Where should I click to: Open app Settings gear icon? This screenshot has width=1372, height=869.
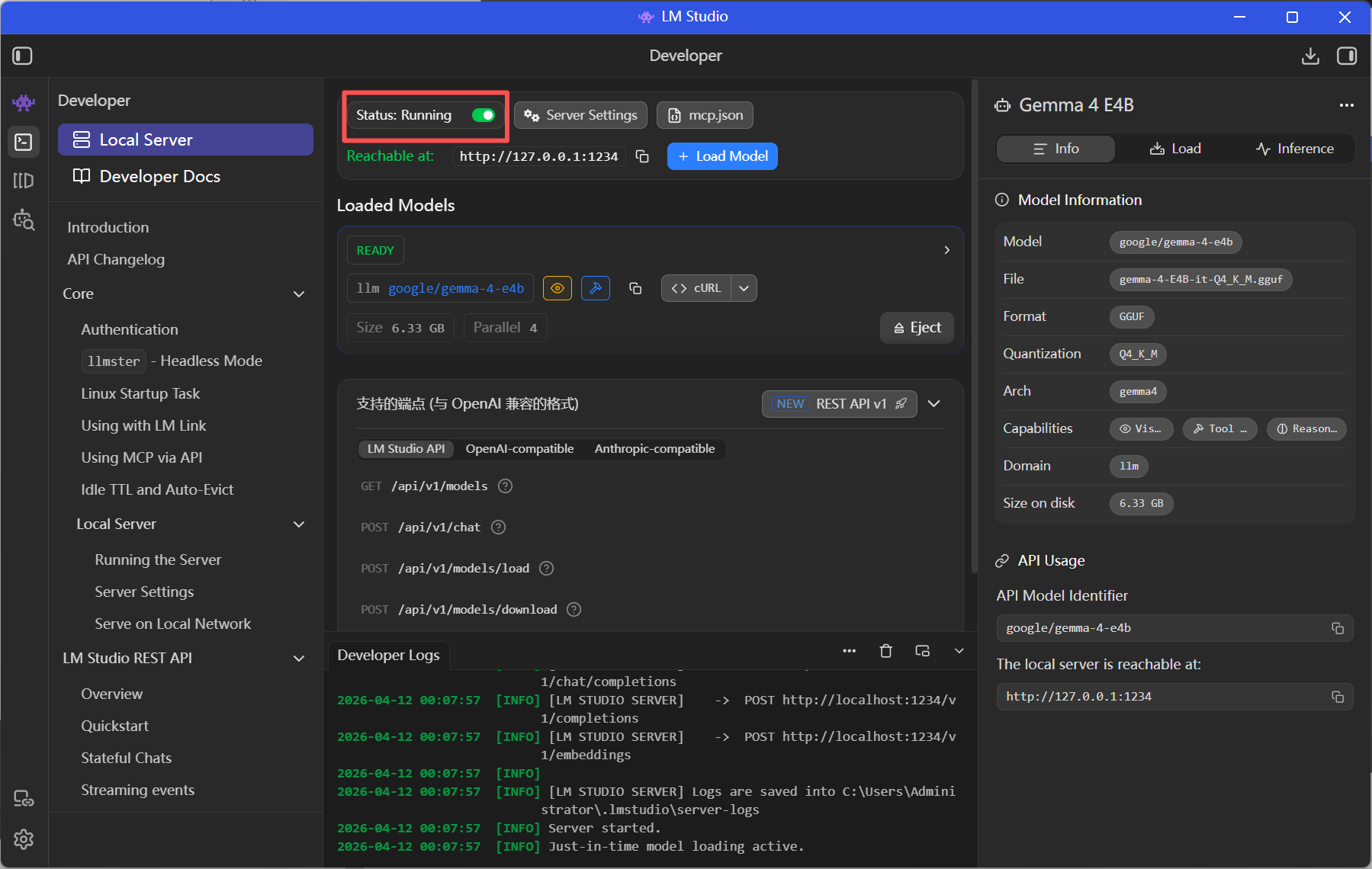pos(24,839)
